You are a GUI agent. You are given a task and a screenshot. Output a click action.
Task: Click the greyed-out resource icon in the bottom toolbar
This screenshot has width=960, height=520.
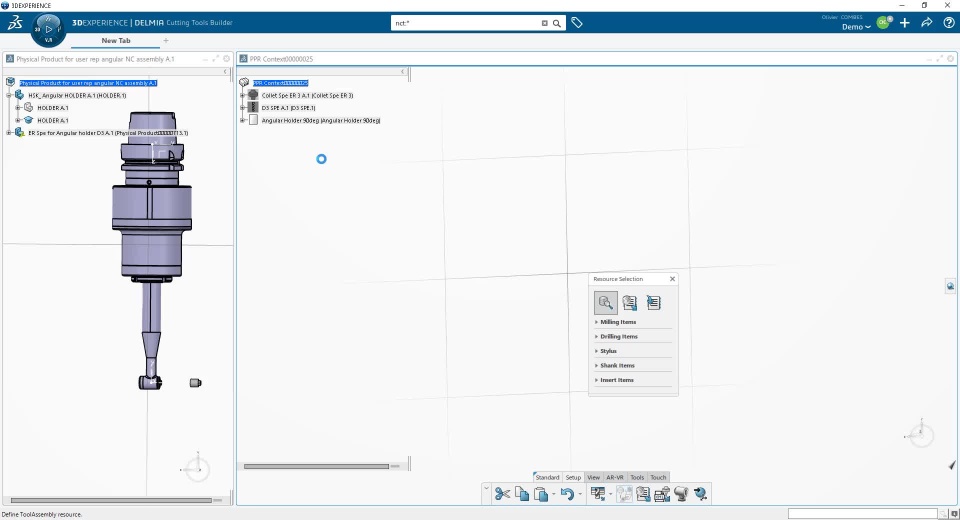tap(624, 494)
